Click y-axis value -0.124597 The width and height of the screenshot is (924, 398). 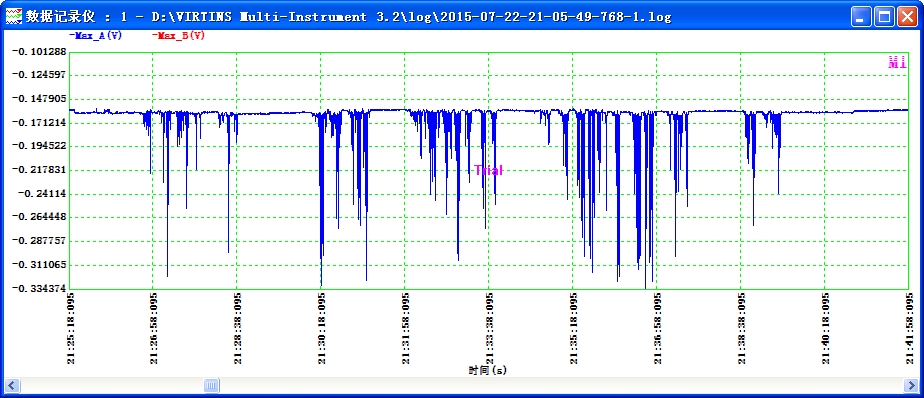(38, 75)
